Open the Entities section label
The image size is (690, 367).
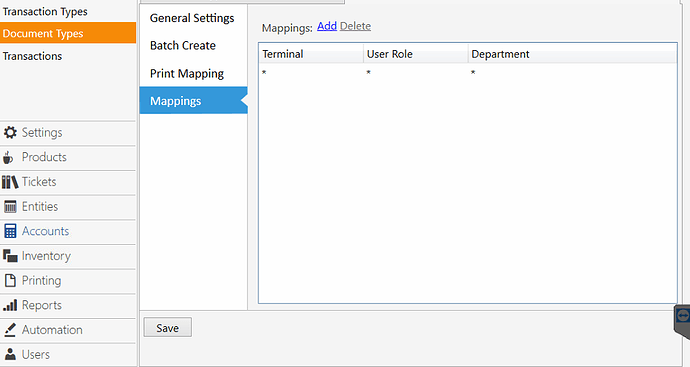click(40, 206)
